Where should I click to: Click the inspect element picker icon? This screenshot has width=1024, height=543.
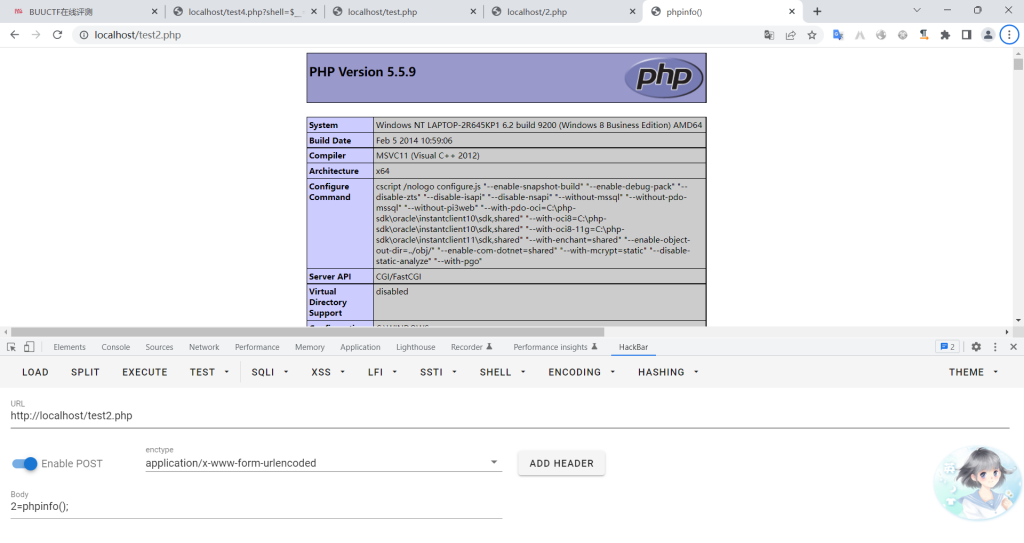(x=11, y=347)
